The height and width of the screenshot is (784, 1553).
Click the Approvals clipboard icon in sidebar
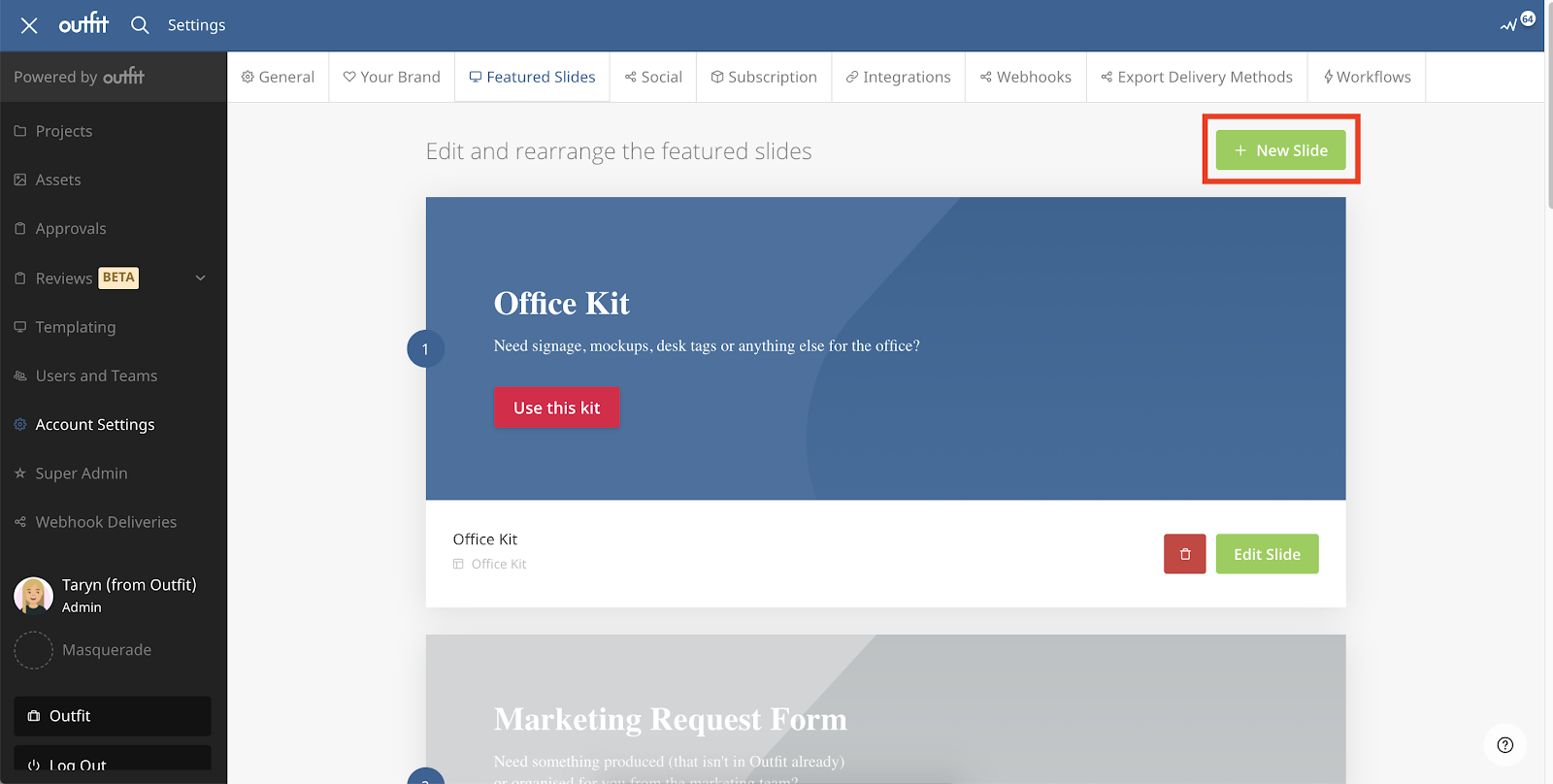(20, 229)
